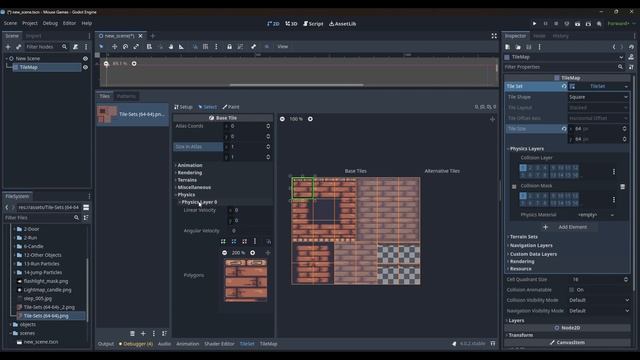This screenshot has height=360, width=640.
Task: Toggle visibility of TileMap node
Action: (x=85, y=67)
